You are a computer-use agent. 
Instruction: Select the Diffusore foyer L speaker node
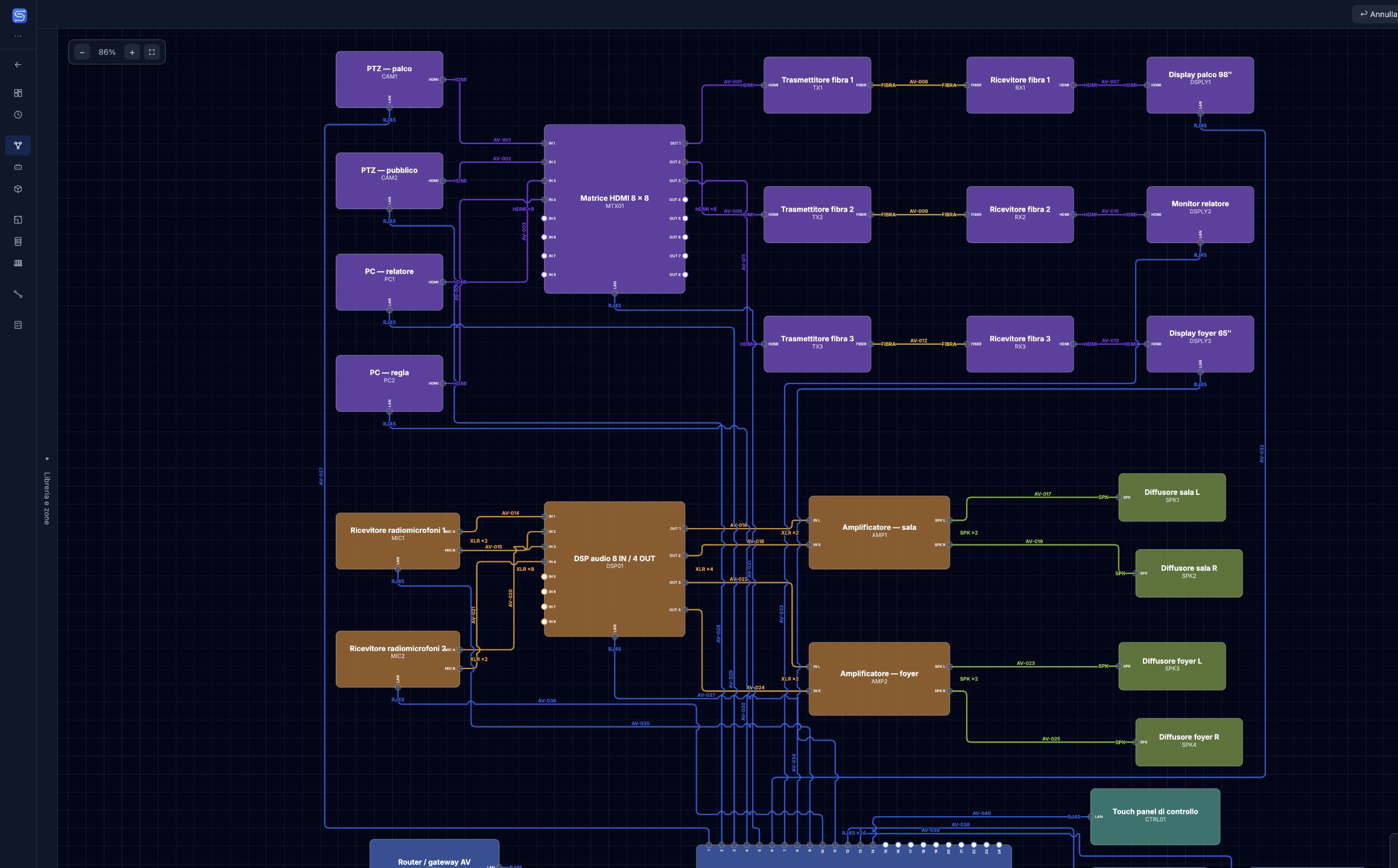[1172, 666]
